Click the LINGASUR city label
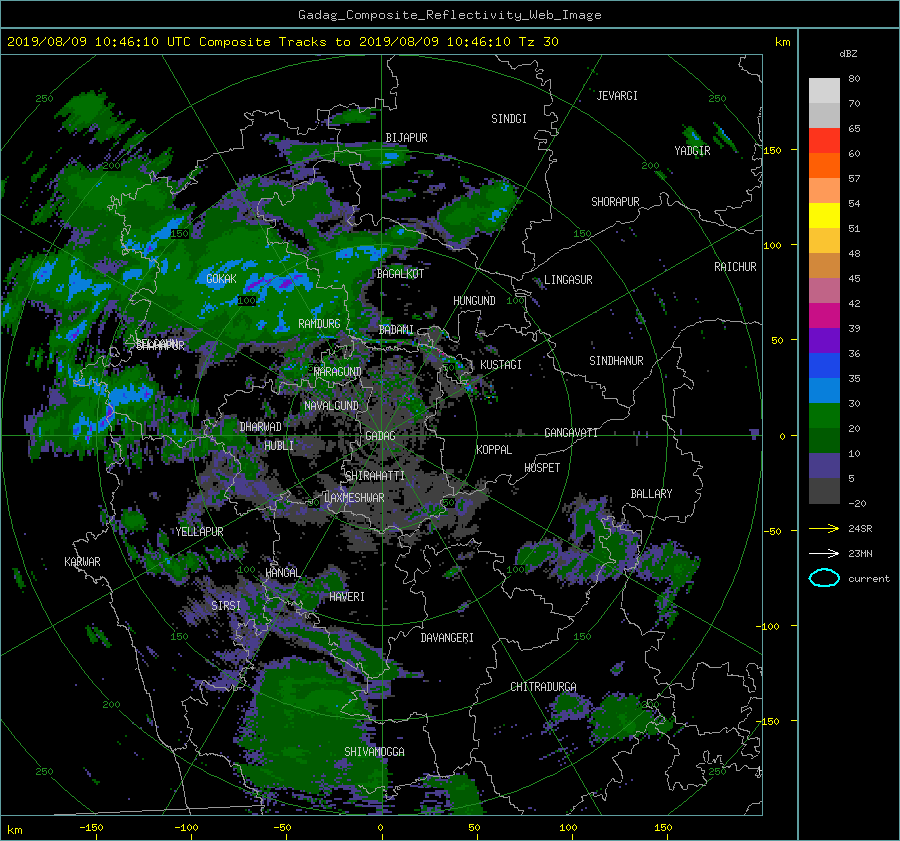This screenshot has width=900, height=841. 568,280
